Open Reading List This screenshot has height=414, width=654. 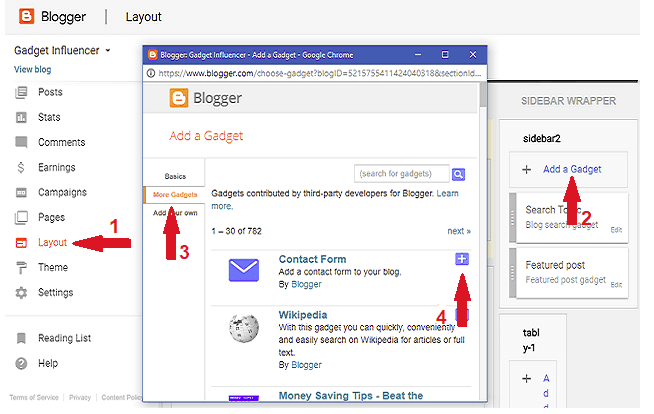pos(65,338)
